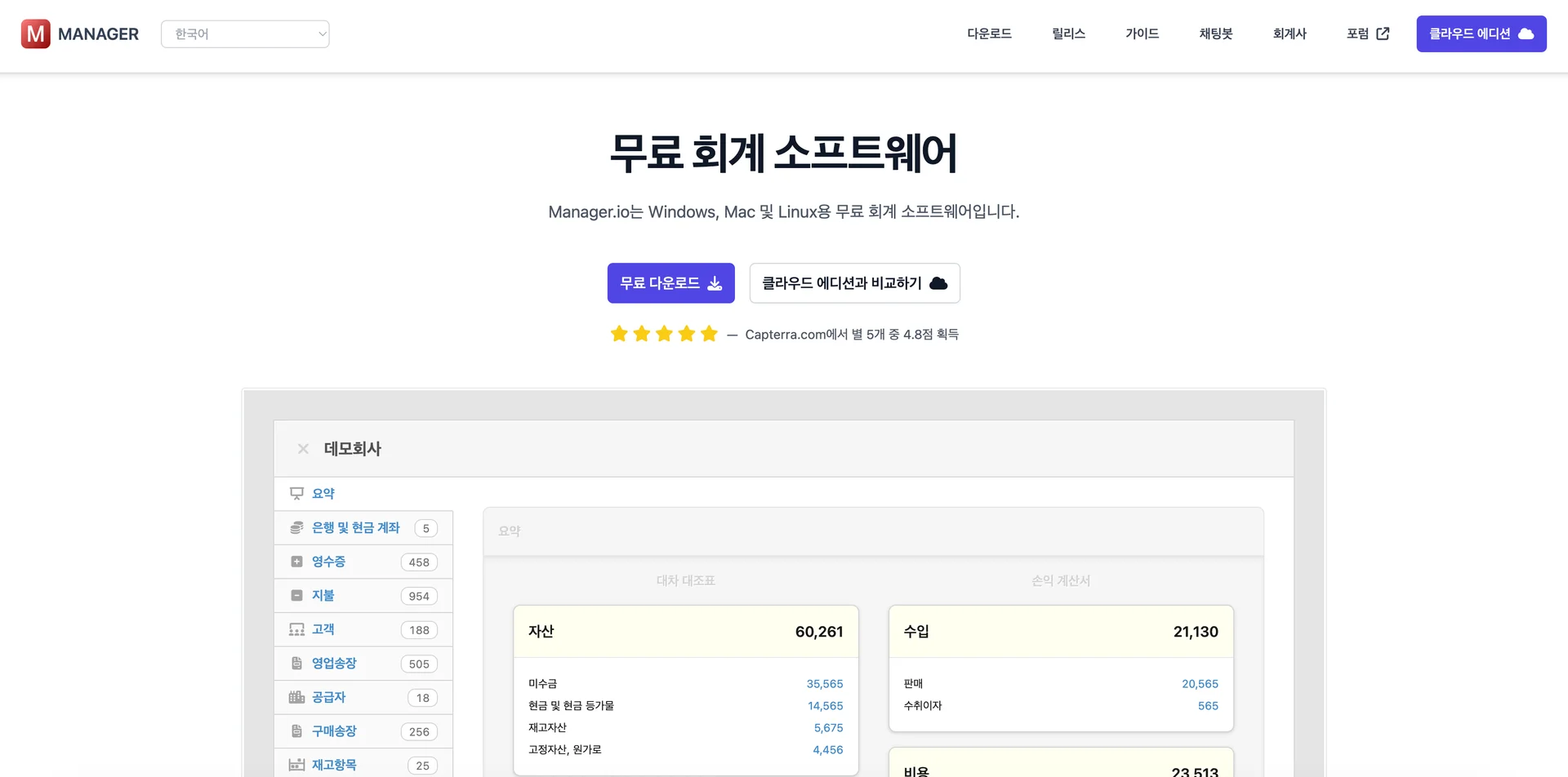Click the 포럼 external link icon
Screen dimensions: 1568x777
[1383, 34]
